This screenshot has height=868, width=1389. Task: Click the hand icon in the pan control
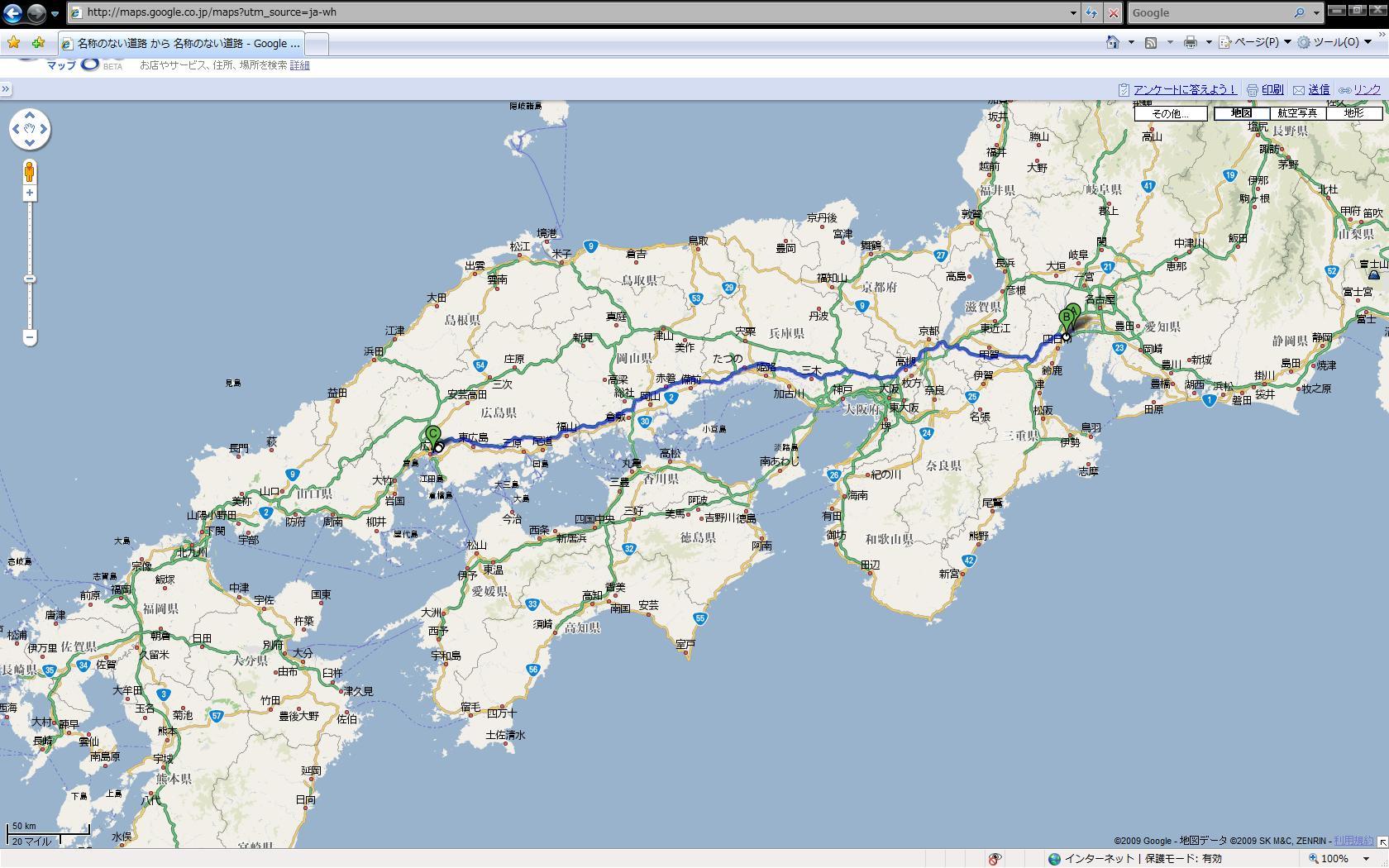30,129
